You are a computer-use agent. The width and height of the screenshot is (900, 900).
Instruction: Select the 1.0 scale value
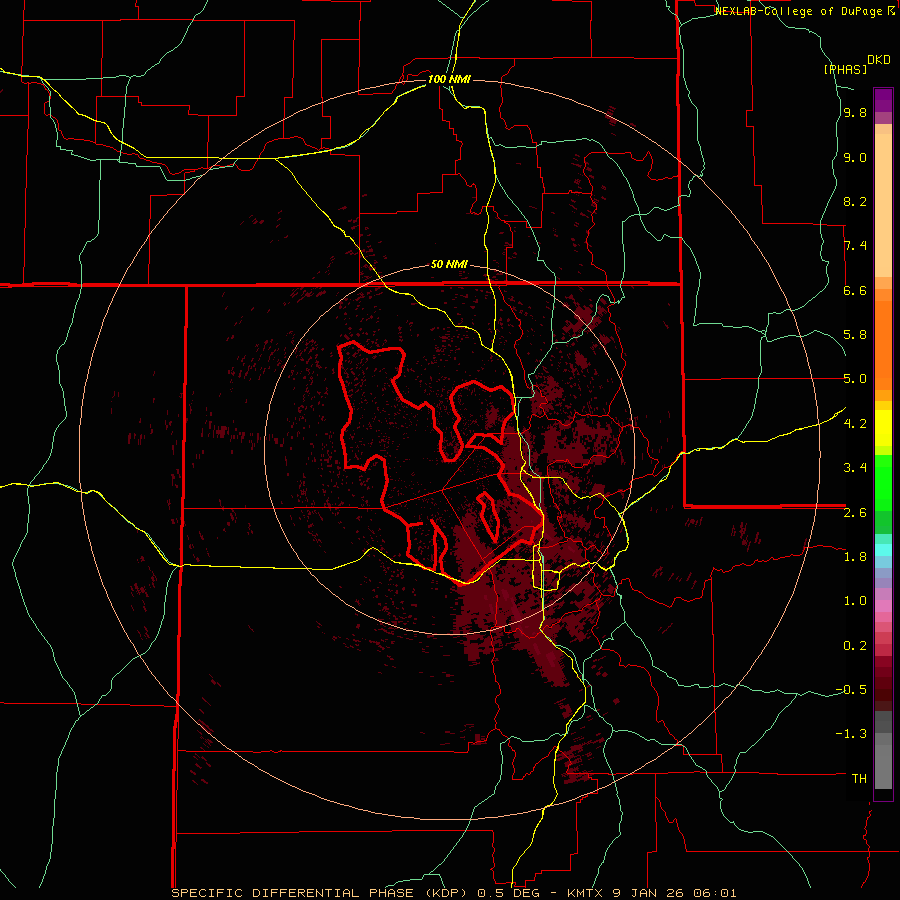point(855,600)
